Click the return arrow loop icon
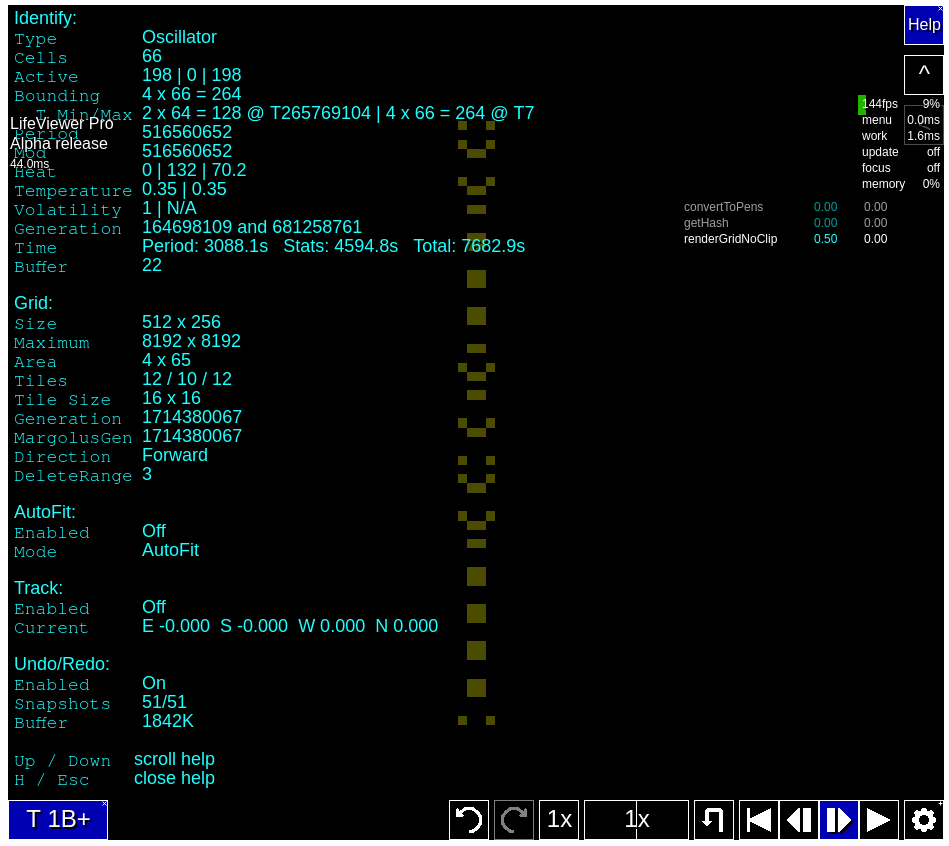Image resolution: width=949 pixels, height=846 pixels. [714, 819]
